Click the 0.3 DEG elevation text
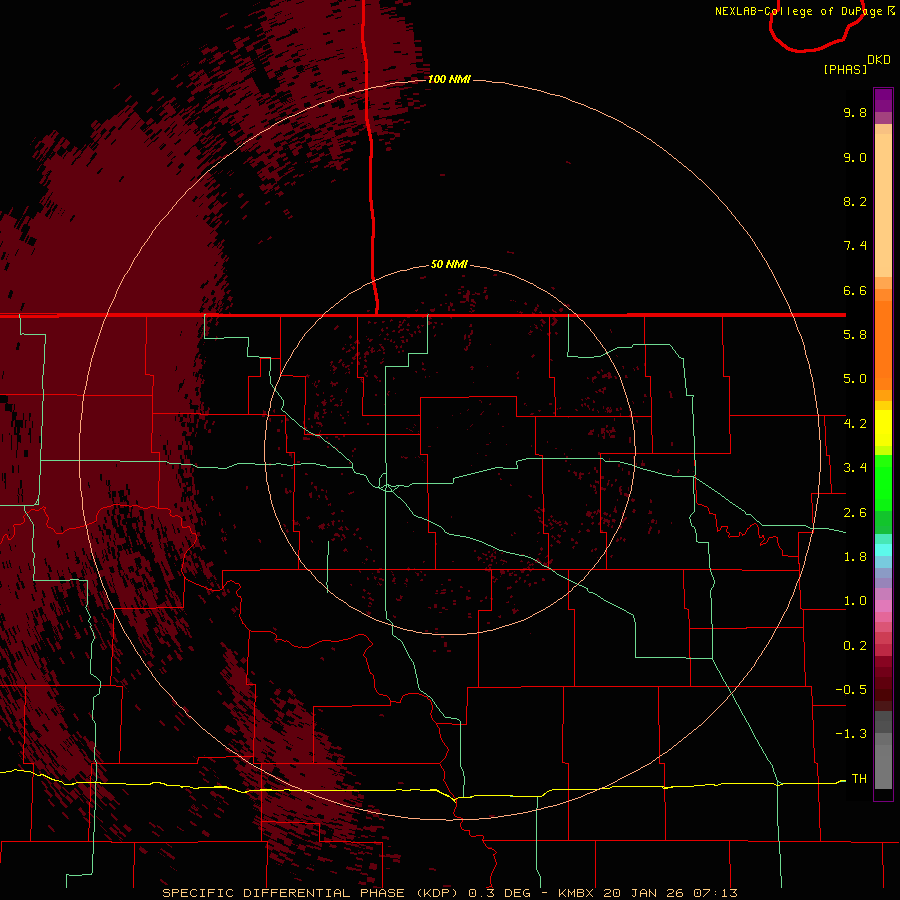This screenshot has height=900, width=900. coord(499,893)
